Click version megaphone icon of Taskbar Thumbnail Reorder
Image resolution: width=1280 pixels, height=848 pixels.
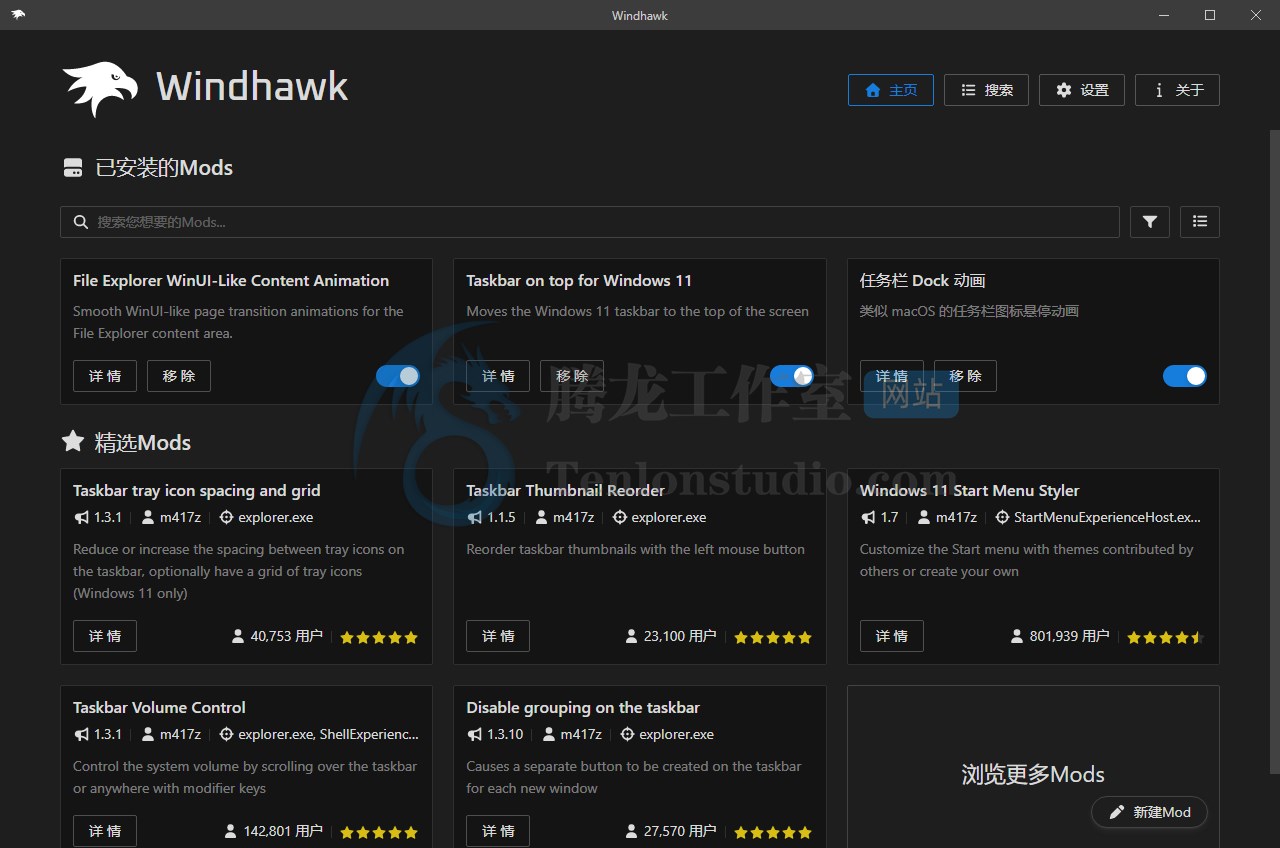click(x=475, y=517)
